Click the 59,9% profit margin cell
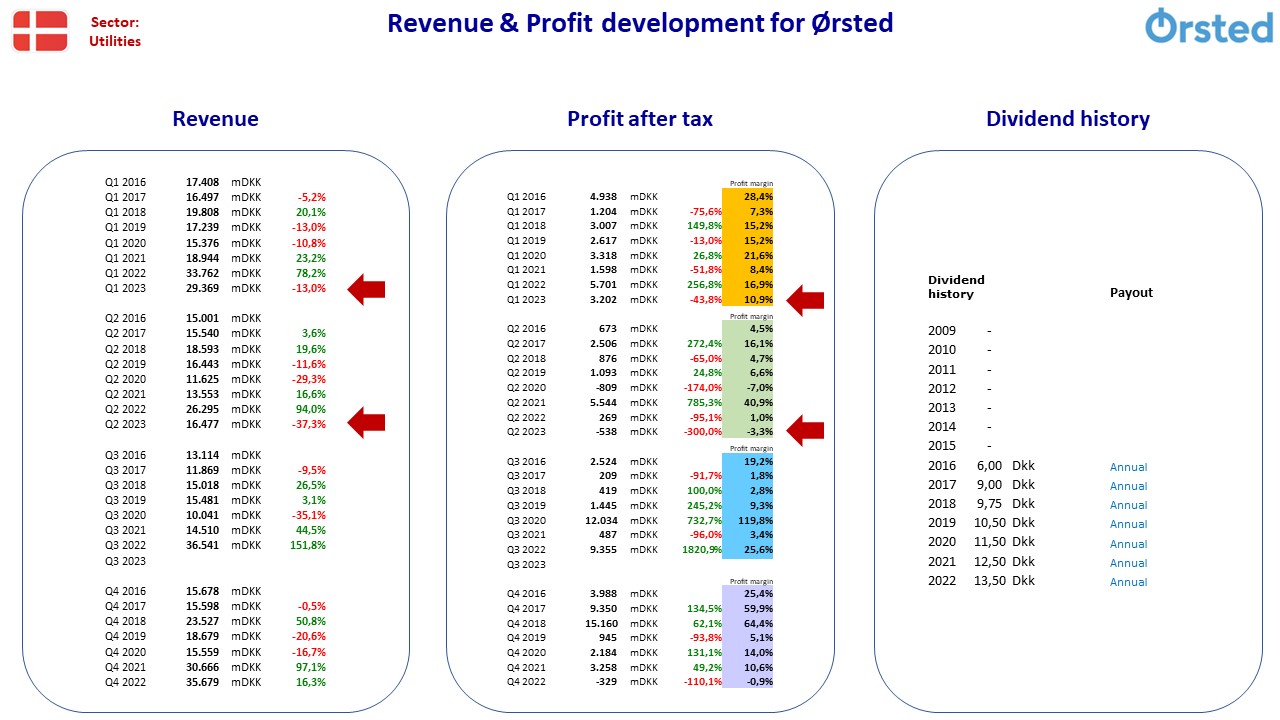 tap(747, 608)
